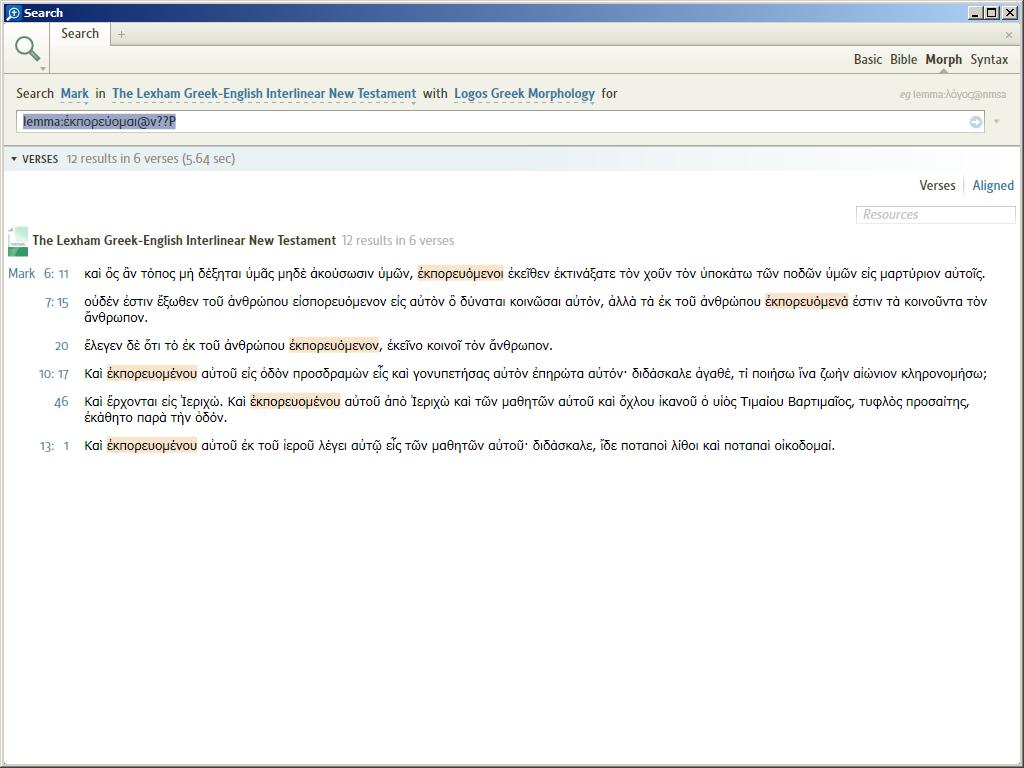Maximize the Search window

(991, 12)
